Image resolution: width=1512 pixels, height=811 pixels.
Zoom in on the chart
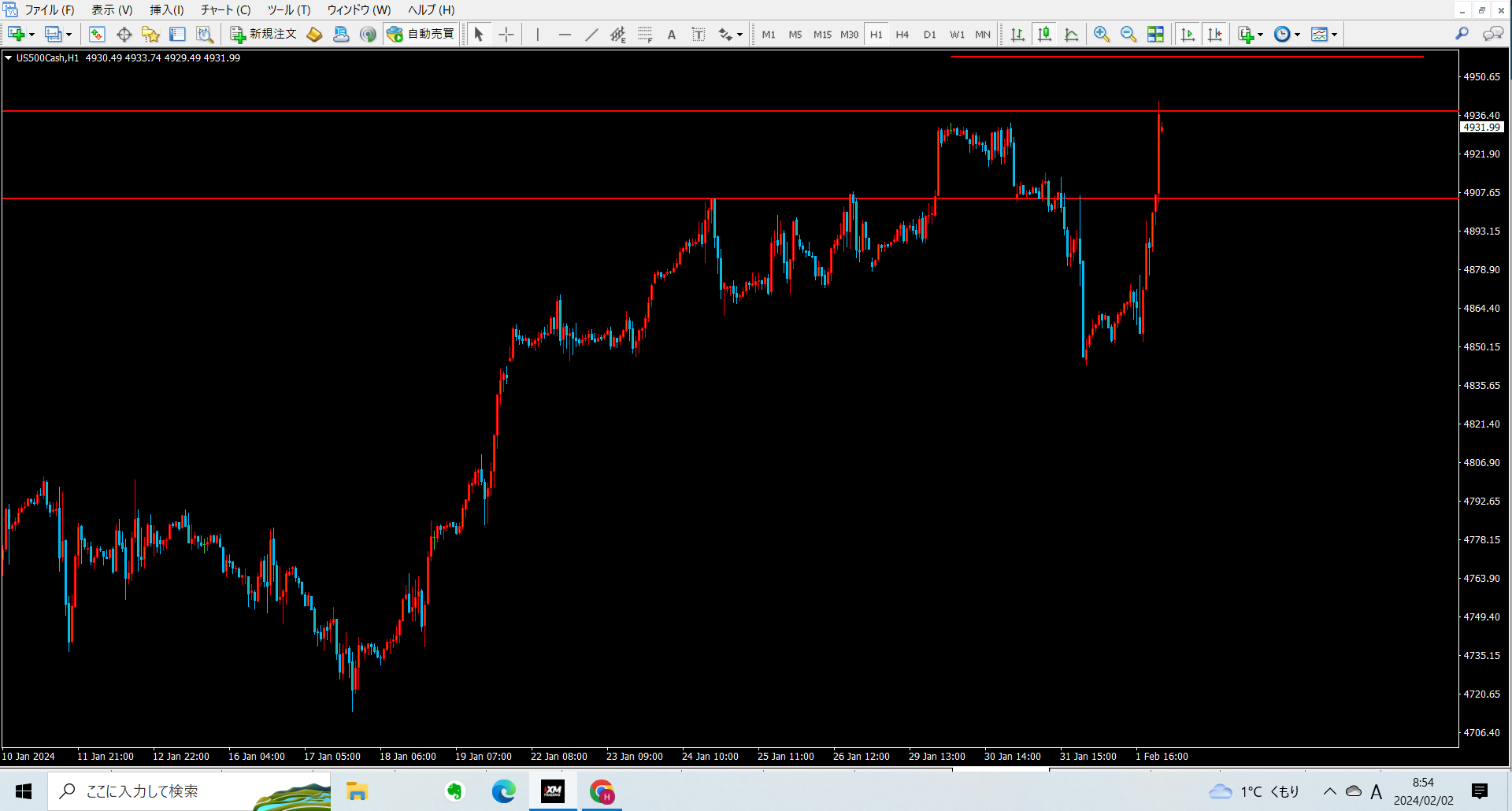pyautogui.click(x=1102, y=34)
